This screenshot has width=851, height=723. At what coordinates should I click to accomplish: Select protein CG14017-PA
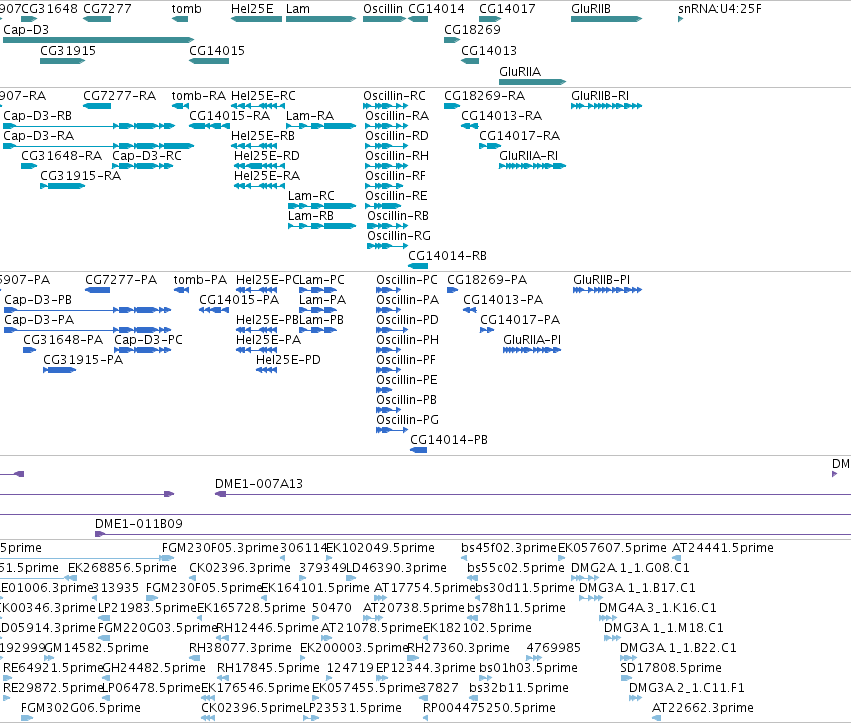(520, 320)
